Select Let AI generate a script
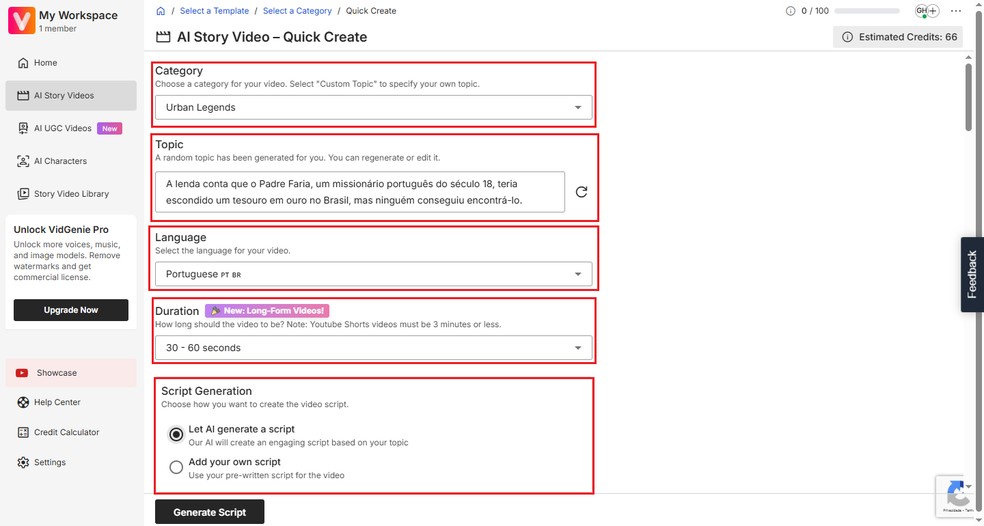984x526 pixels. [x=176, y=434]
